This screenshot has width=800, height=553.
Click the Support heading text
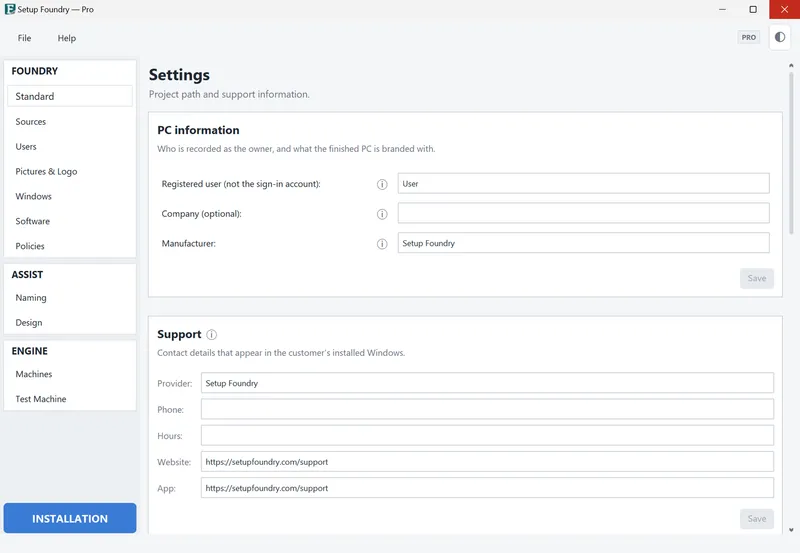point(179,334)
